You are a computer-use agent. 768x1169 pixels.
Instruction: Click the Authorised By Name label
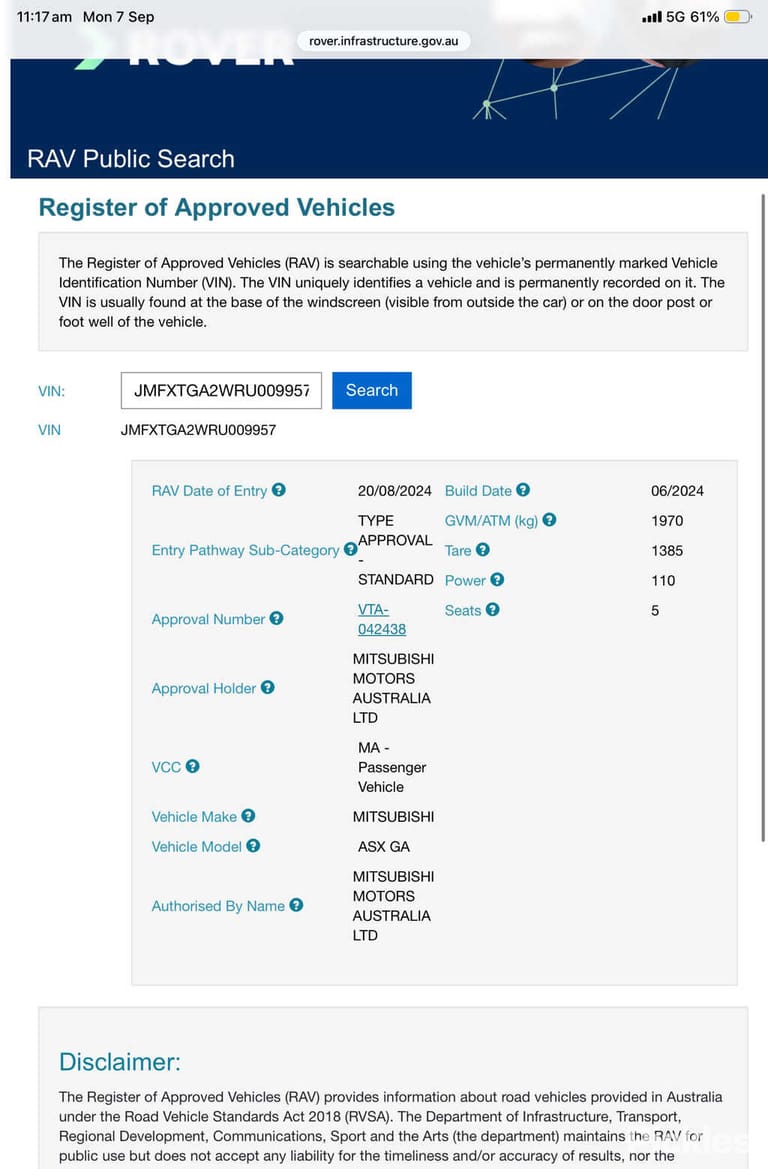pos(218,905)
